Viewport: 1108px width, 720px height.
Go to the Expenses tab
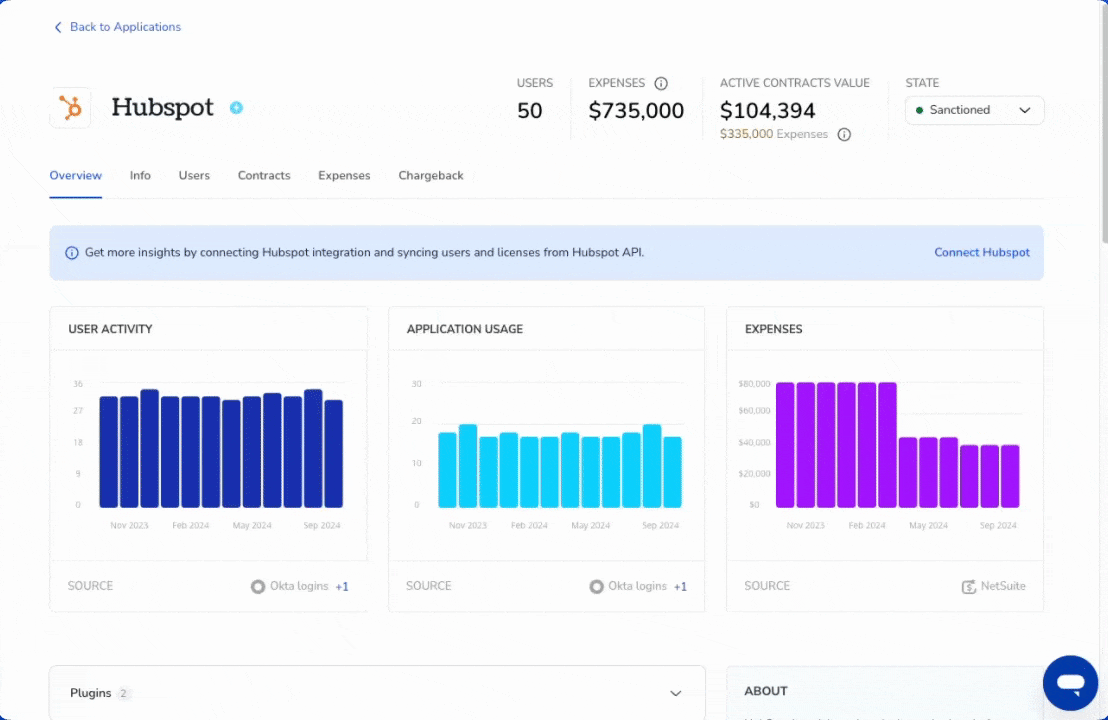344,175
